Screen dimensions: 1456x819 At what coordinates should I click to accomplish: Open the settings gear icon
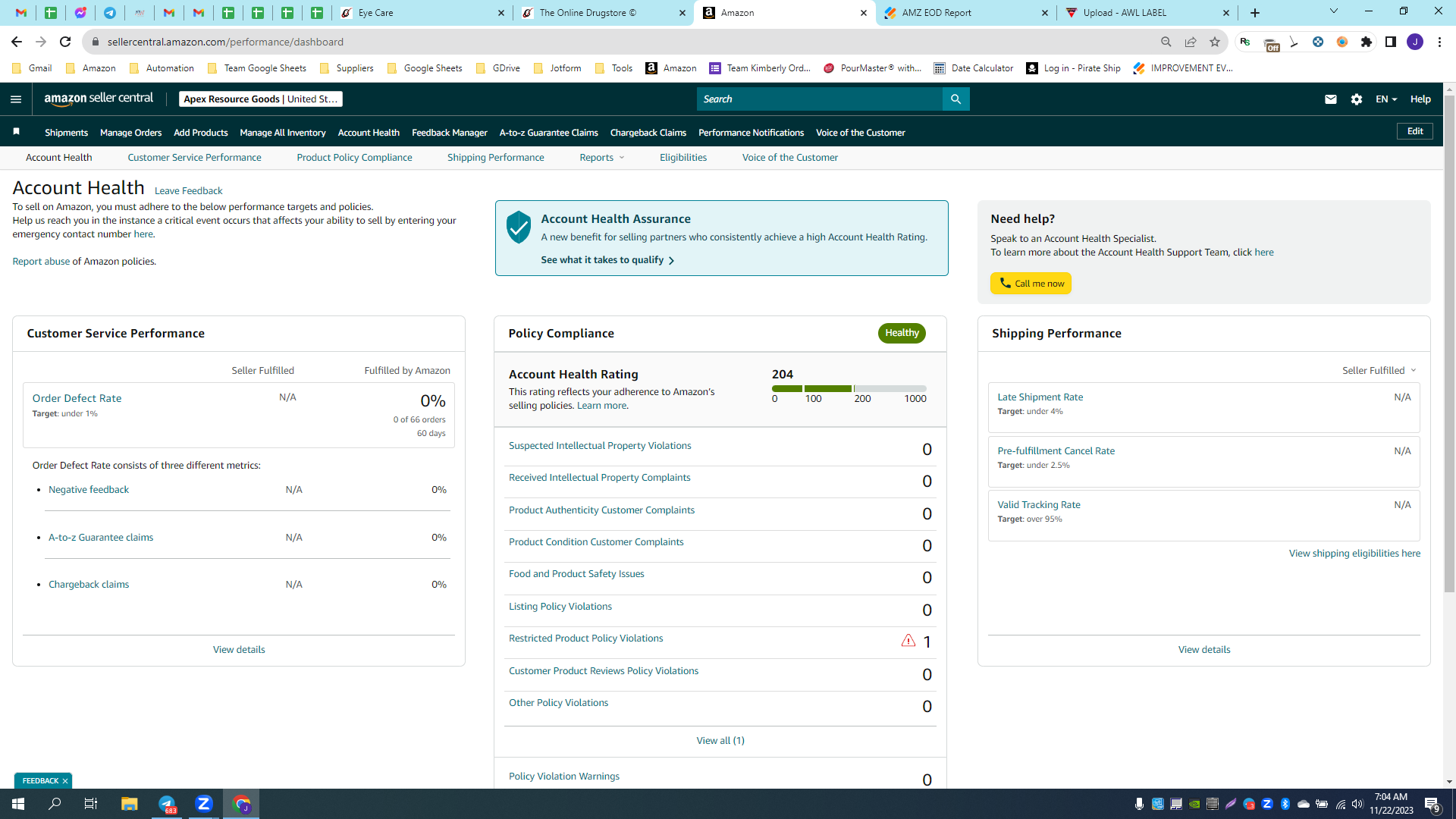coord(1357,99)
